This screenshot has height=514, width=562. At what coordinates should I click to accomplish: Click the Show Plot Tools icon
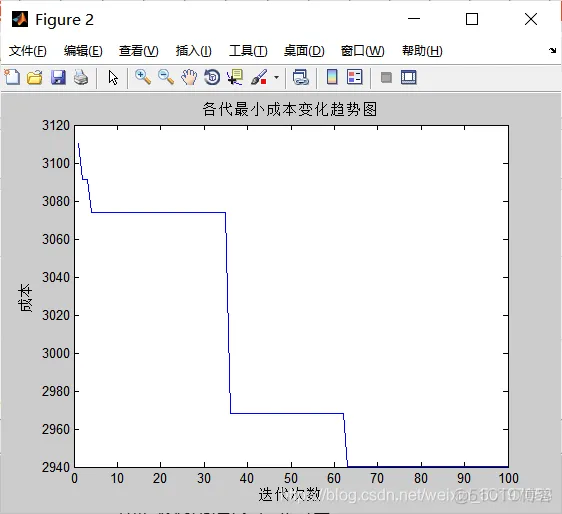(409, 77)
